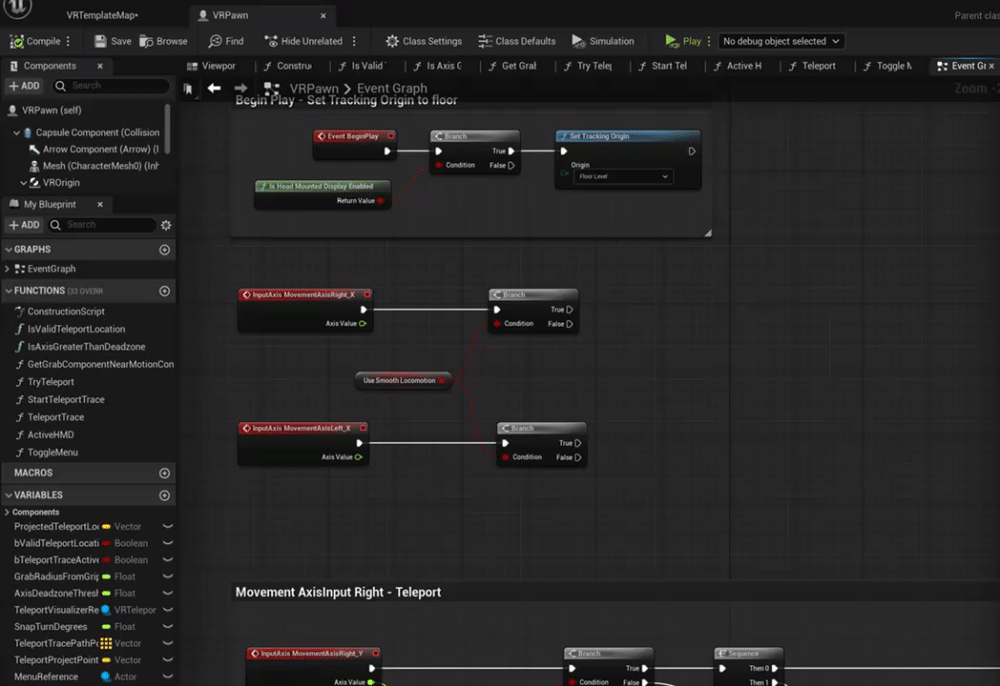
Task: Browse to asset in content browser
Action: pyautogui.click(x=164, y=41)
